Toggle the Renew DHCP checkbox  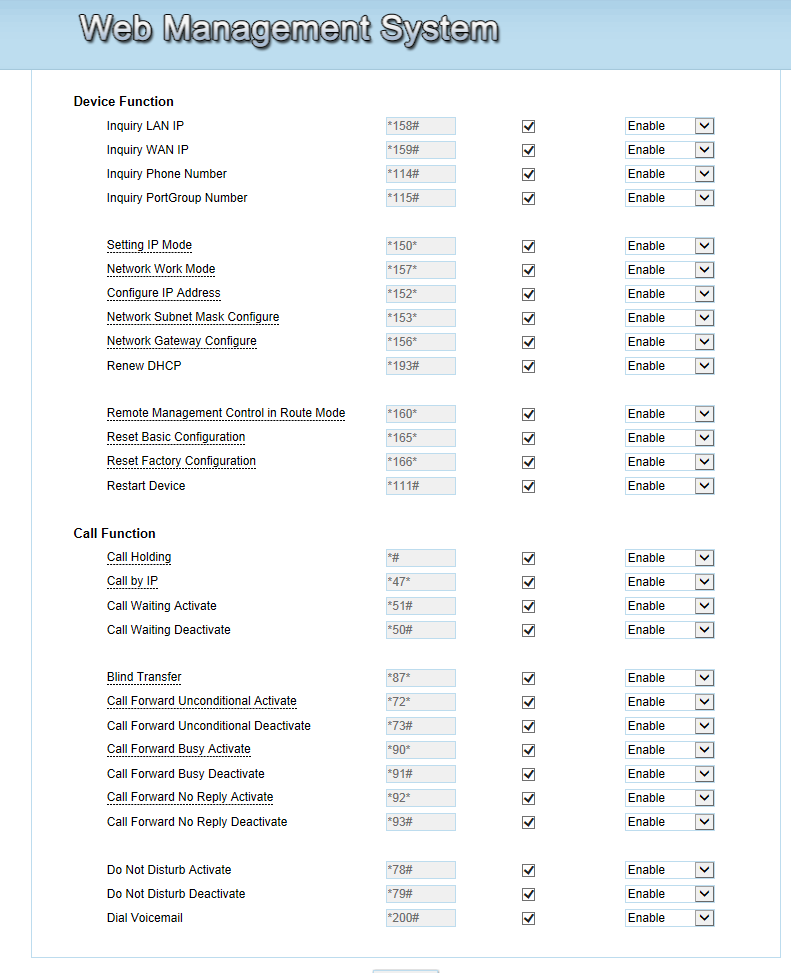tap(529, 367)
